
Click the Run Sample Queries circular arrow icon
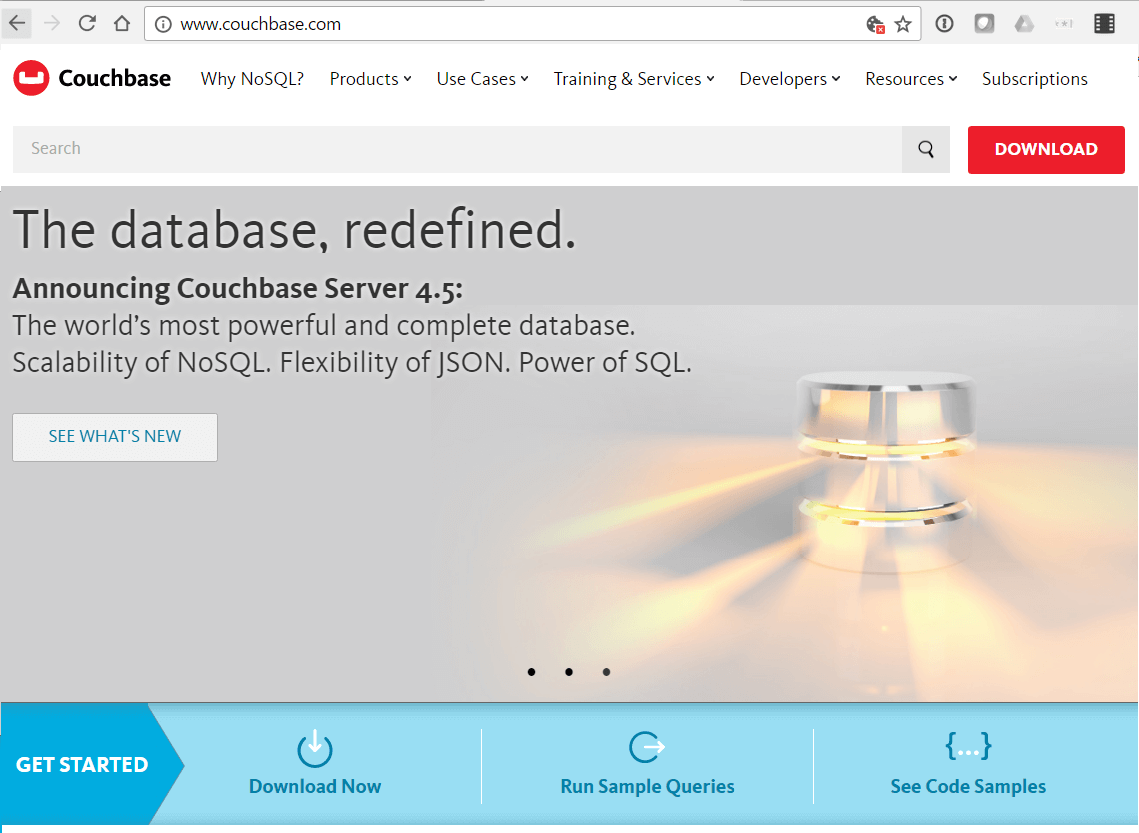point(646,745)
